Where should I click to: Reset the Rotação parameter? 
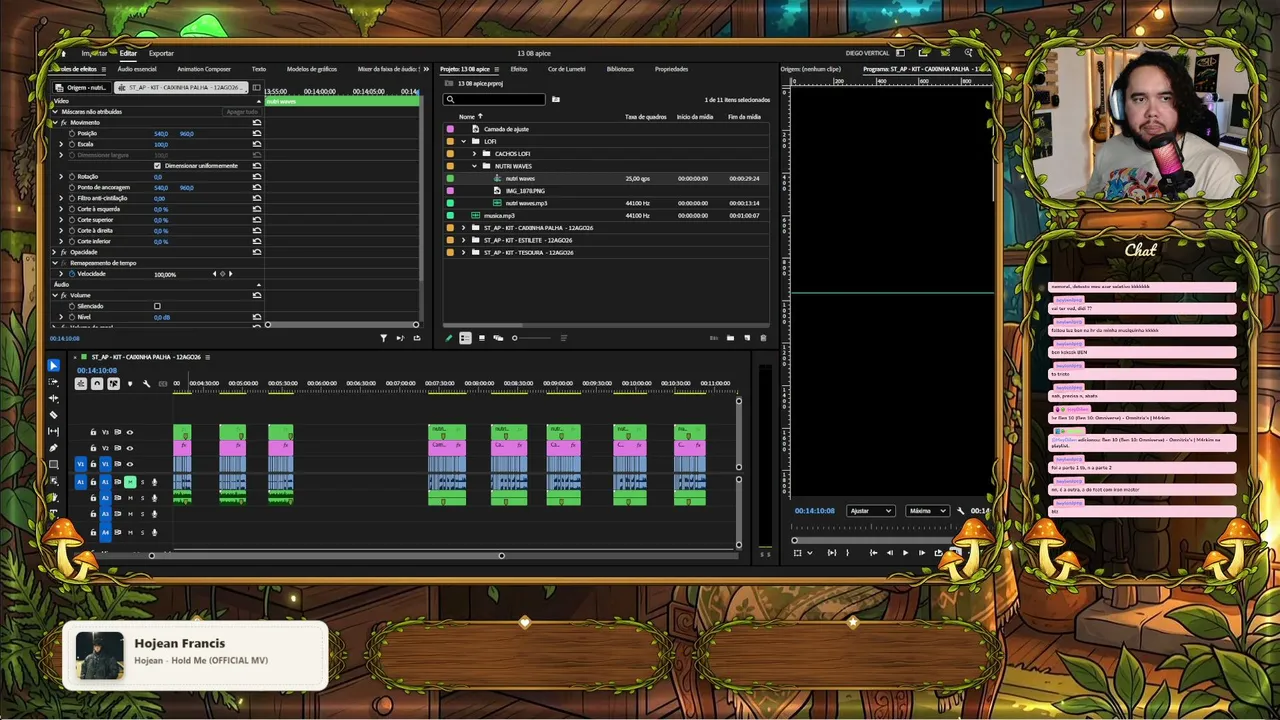point(257,176)
